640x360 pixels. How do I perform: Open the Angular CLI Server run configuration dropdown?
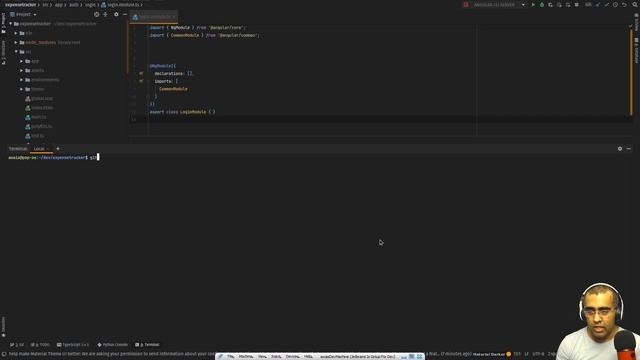tap(499, 4)
